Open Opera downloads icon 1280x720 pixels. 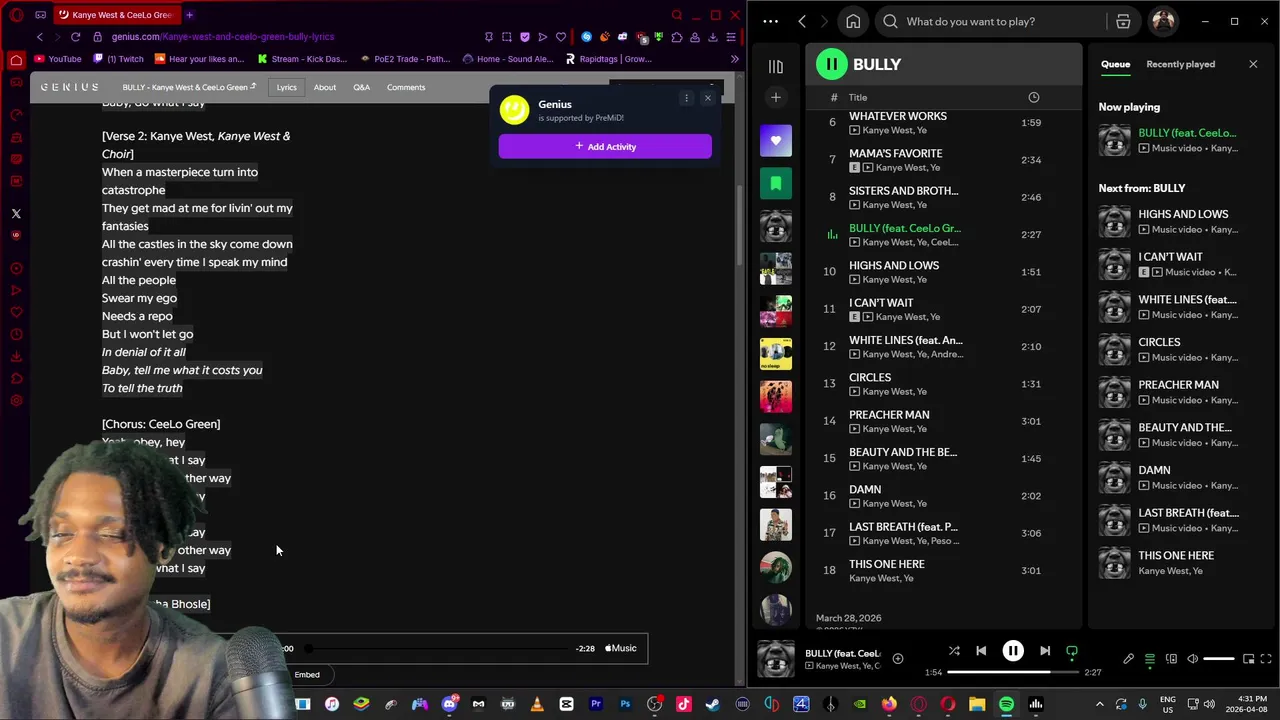pyautogui.click(x=713, y=37)
